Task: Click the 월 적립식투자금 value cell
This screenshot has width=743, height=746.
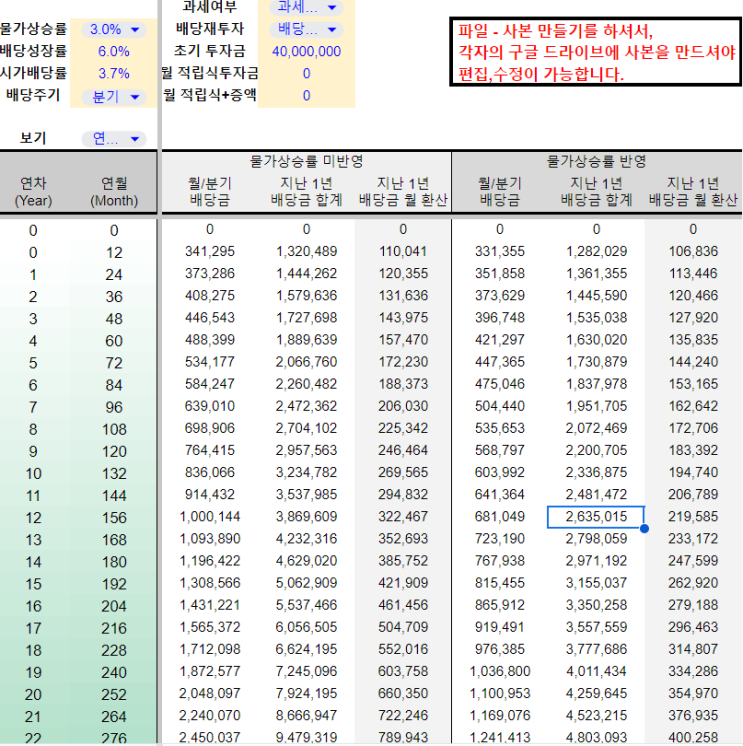Action: tap(306, 73)
